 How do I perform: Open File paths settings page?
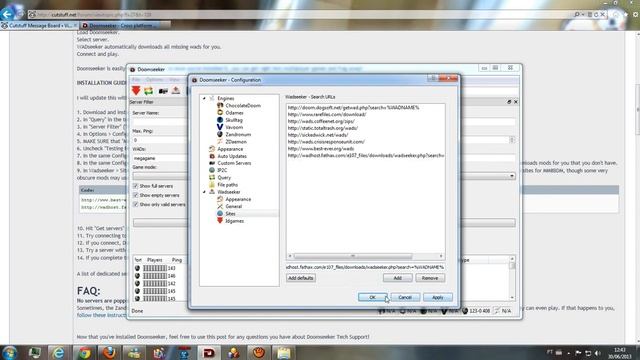pos(227,185)
